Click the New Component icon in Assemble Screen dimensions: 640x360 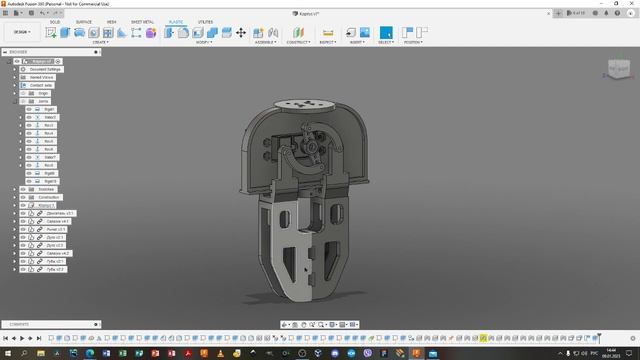tap(258, 33)
